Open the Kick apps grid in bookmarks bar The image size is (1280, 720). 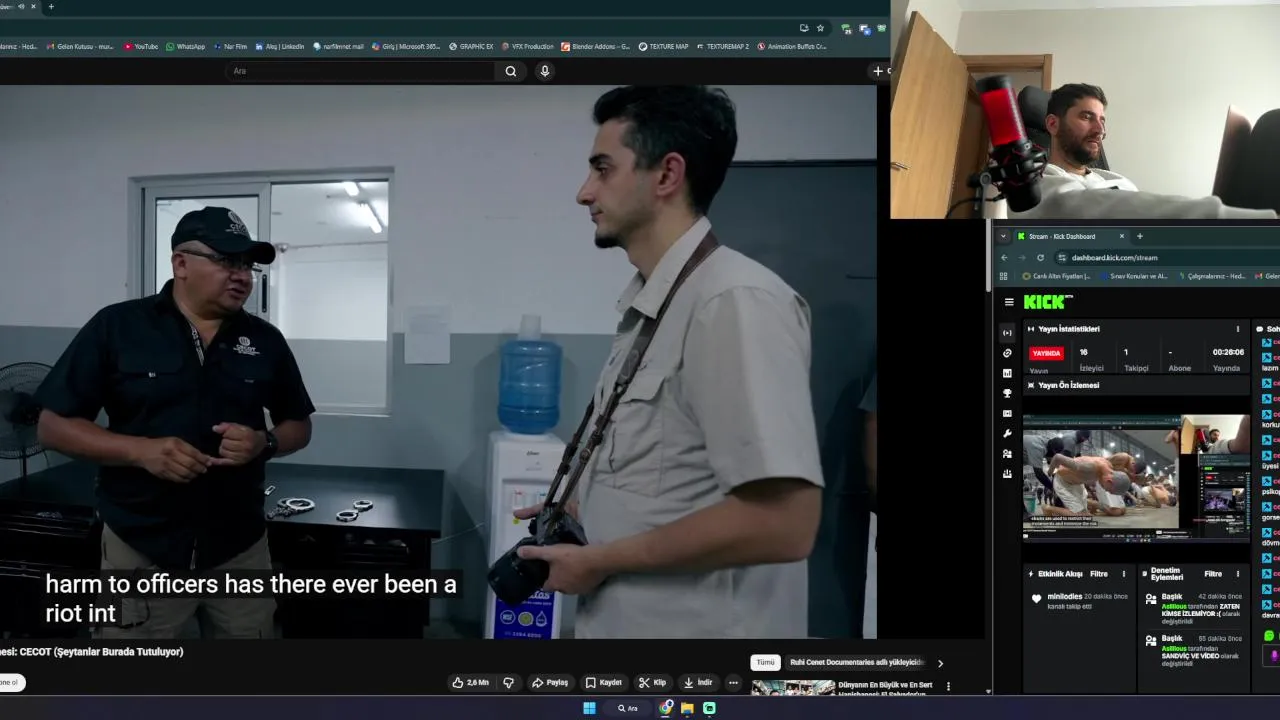(x=1004, y=276)
